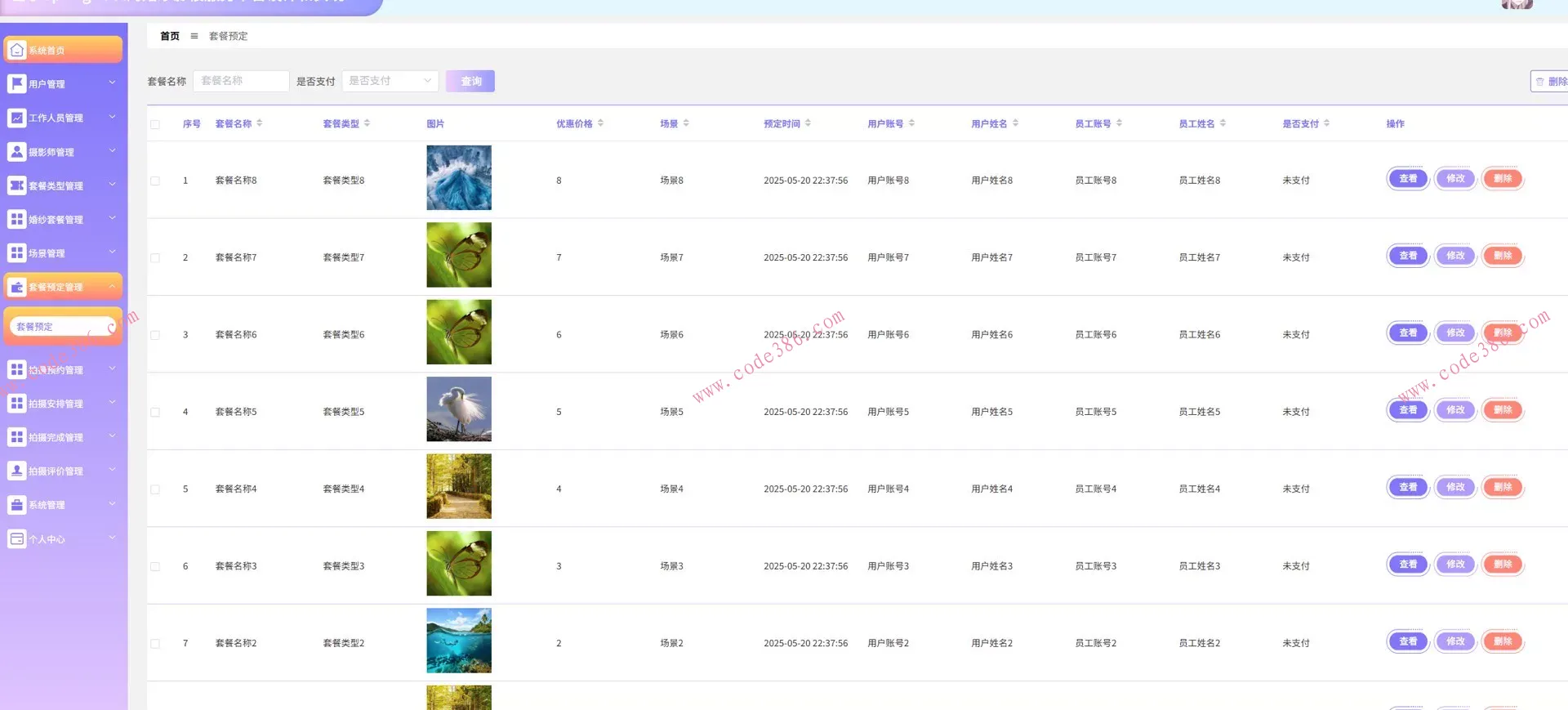Sort by 预定时间 using its arrows
The image size is (1568, 710).
pyautogui.click(x=808, y=123)
